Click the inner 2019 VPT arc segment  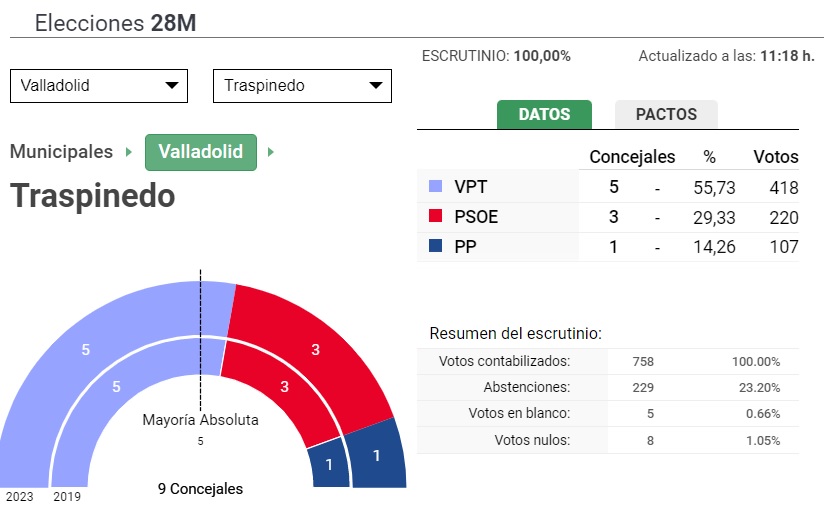[116, 386]
